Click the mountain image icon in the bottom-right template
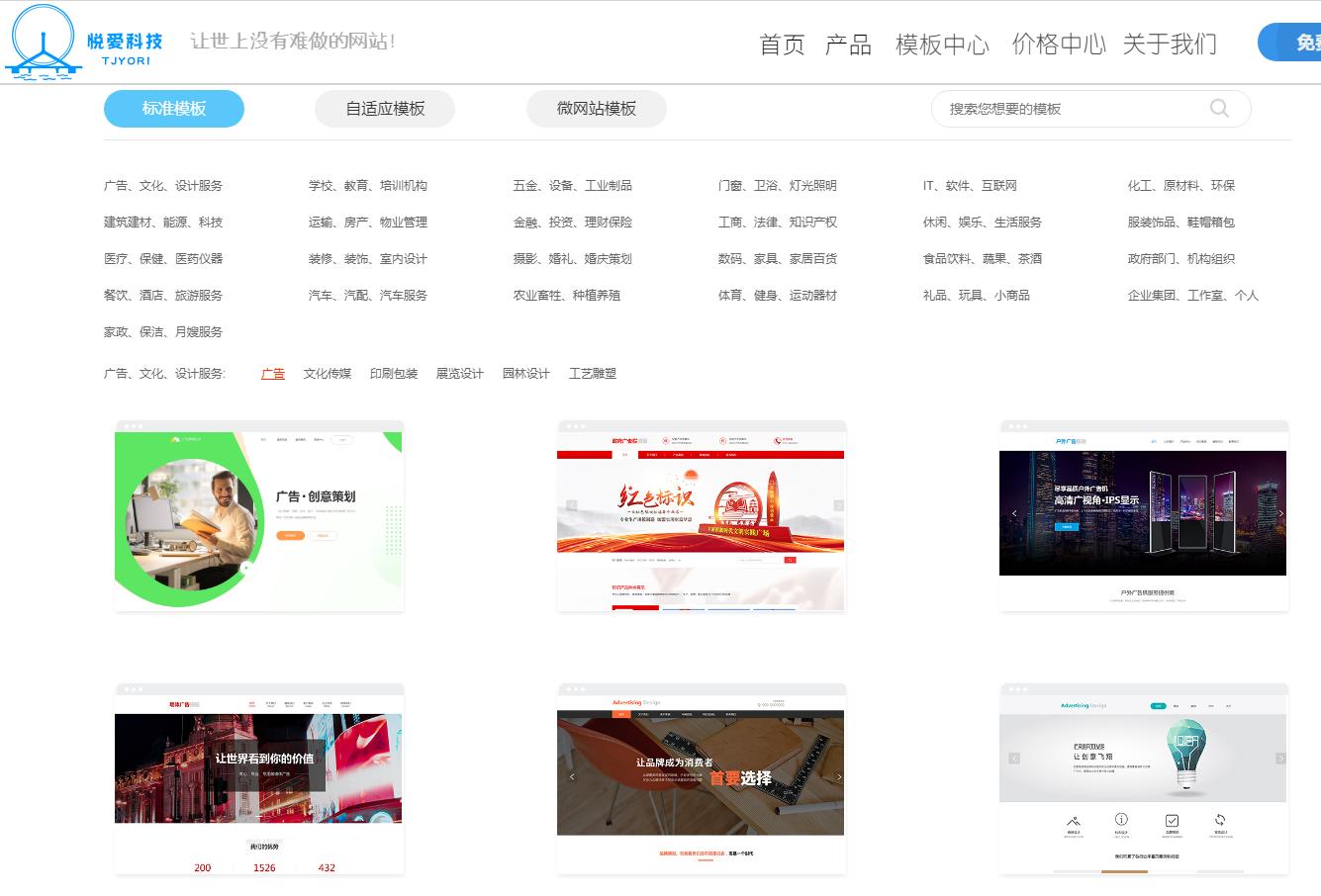 click(1075, 822)
